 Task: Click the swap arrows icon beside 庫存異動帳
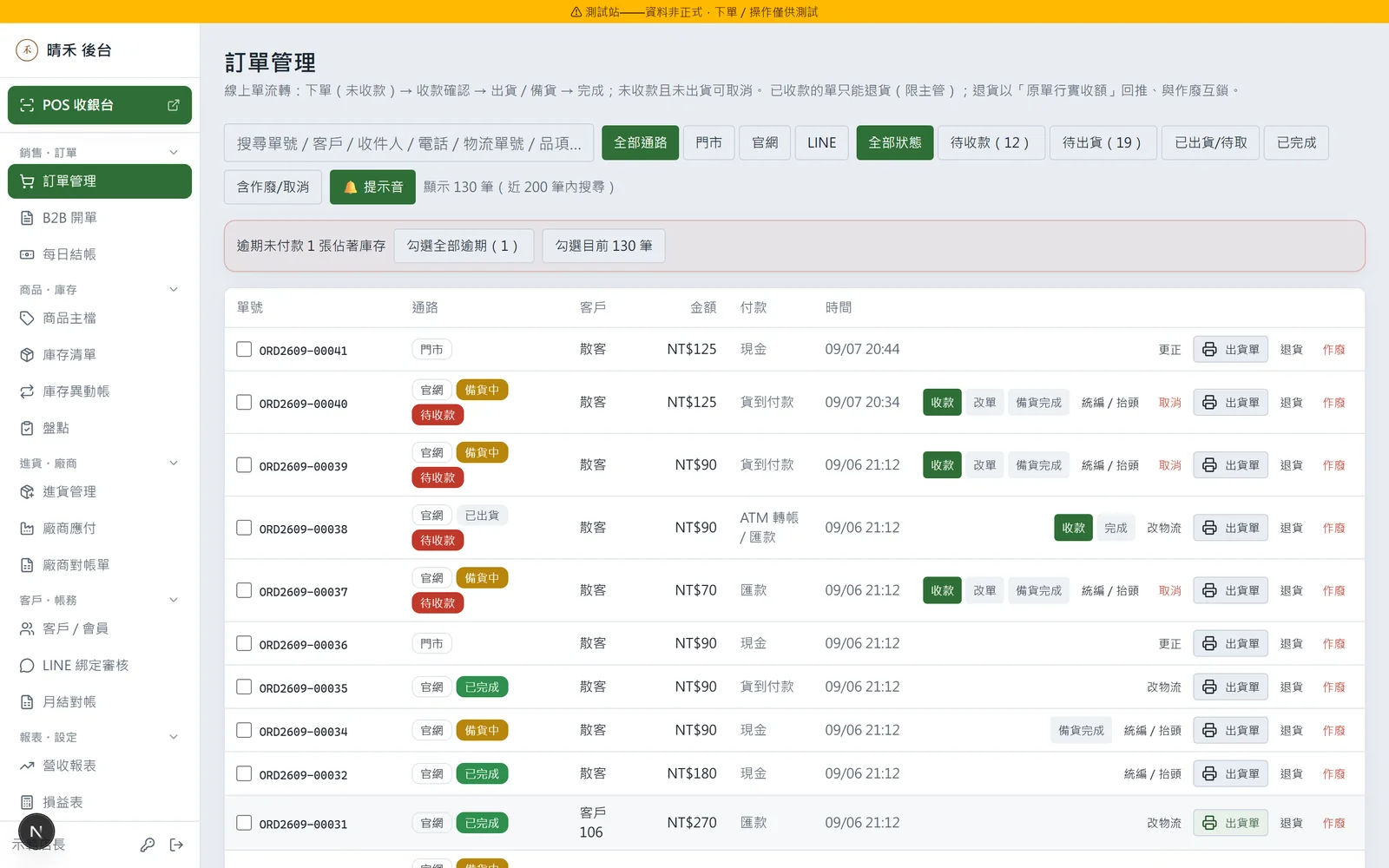[x=27, y=391]
